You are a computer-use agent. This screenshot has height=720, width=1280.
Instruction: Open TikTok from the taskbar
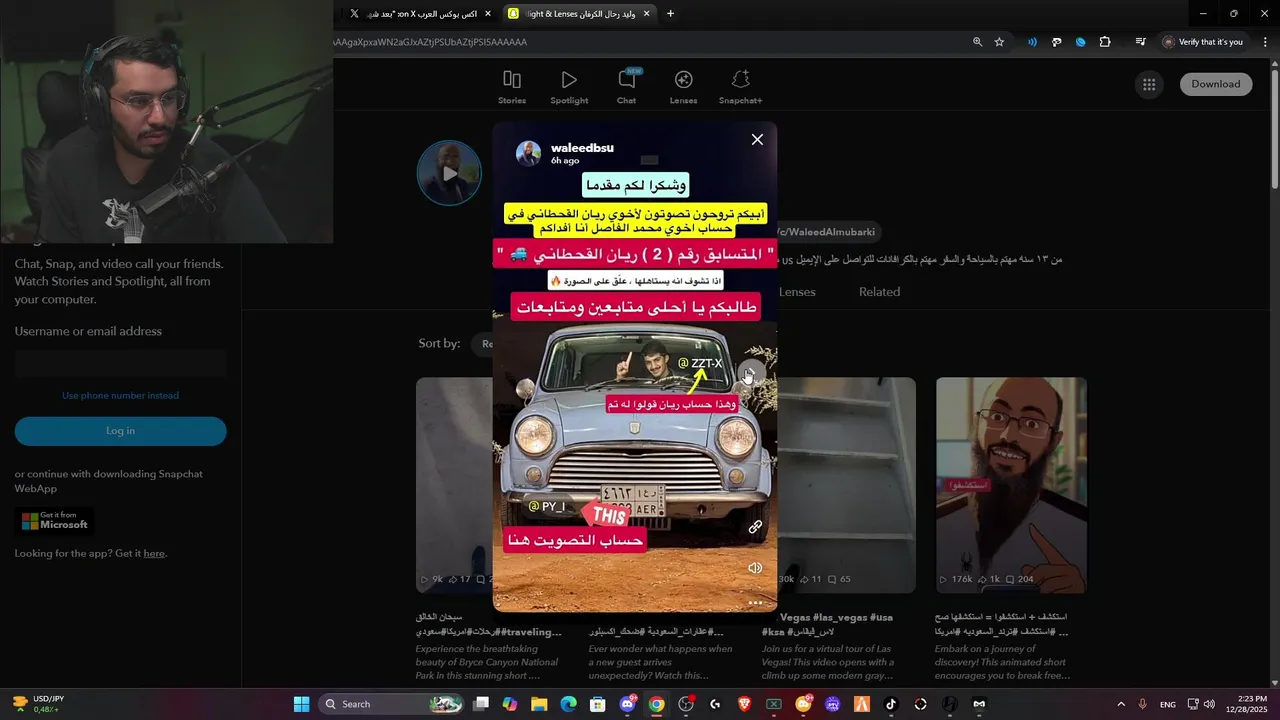(891, 704)
